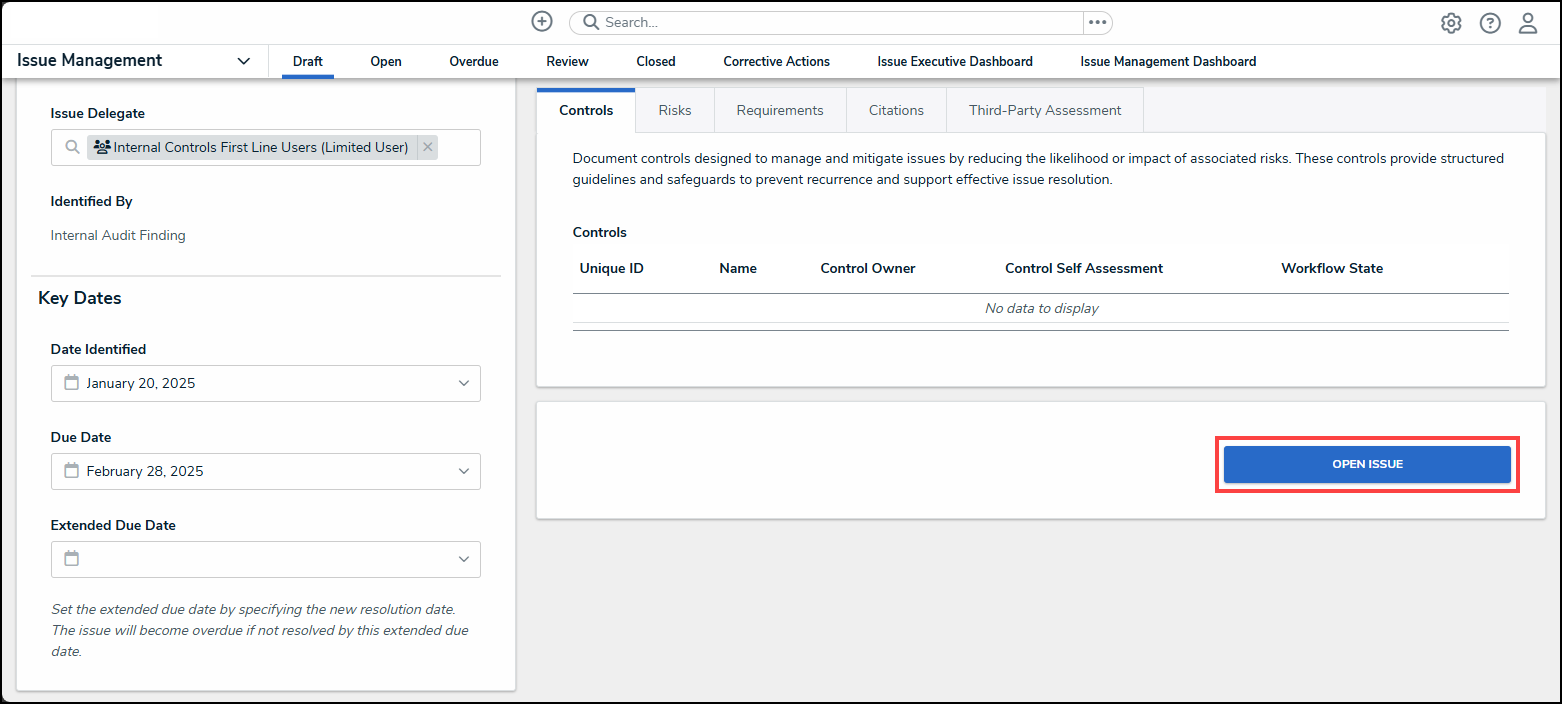Open the help question mark icon
Viewport: 1562px width, 704px height.
coord(1489,23)
